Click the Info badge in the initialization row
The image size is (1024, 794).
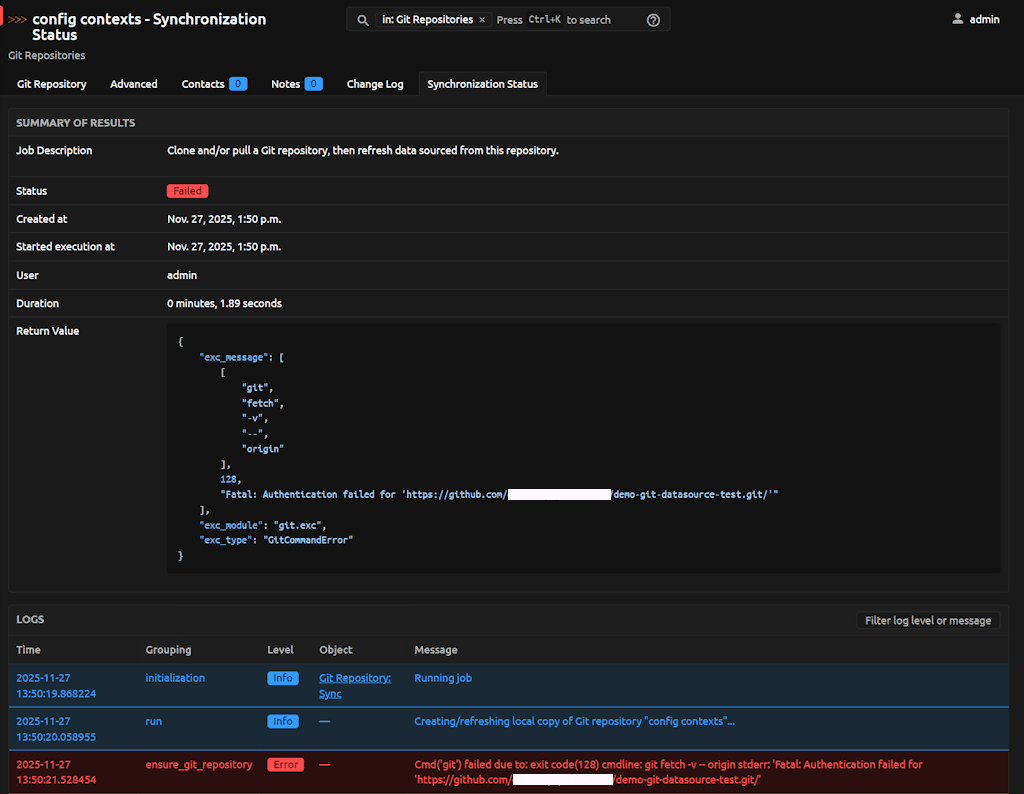283,678
